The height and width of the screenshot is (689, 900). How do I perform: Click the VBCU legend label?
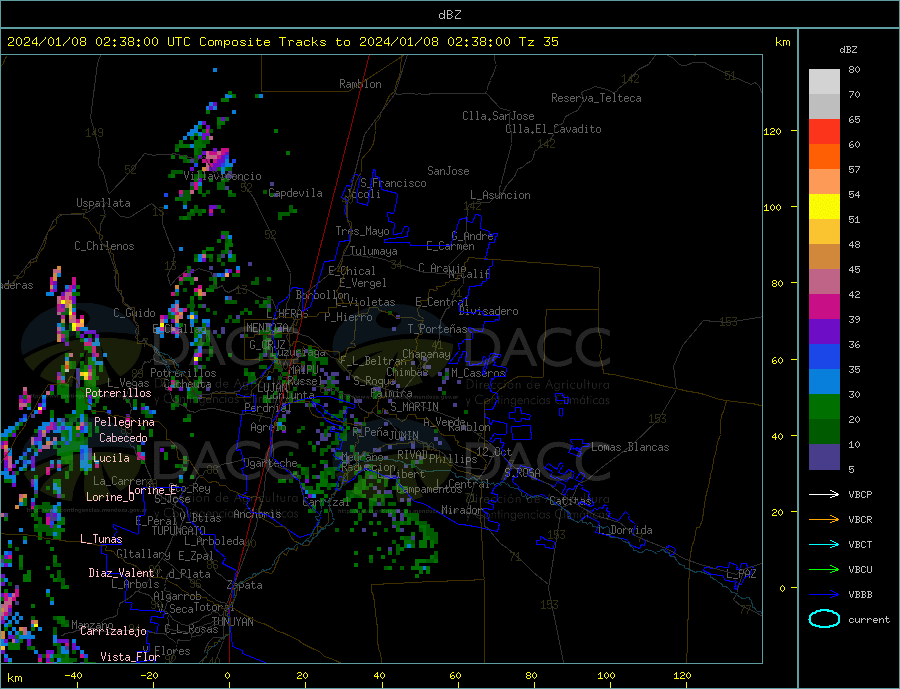(860, 570)
